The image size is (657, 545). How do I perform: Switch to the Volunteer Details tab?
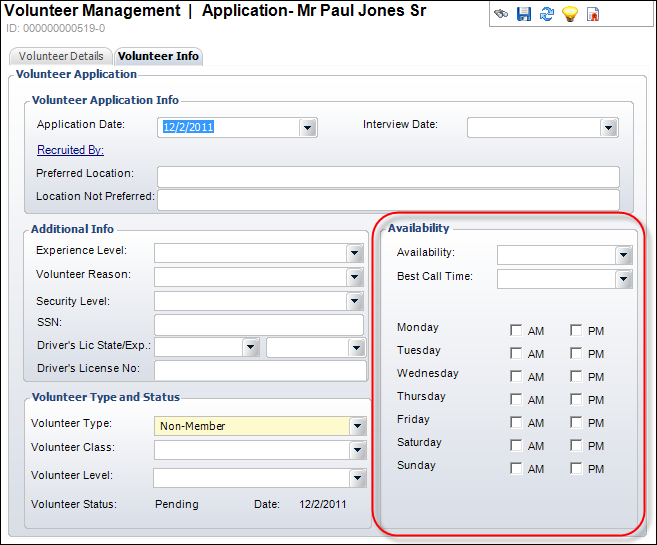coord(61,57)
